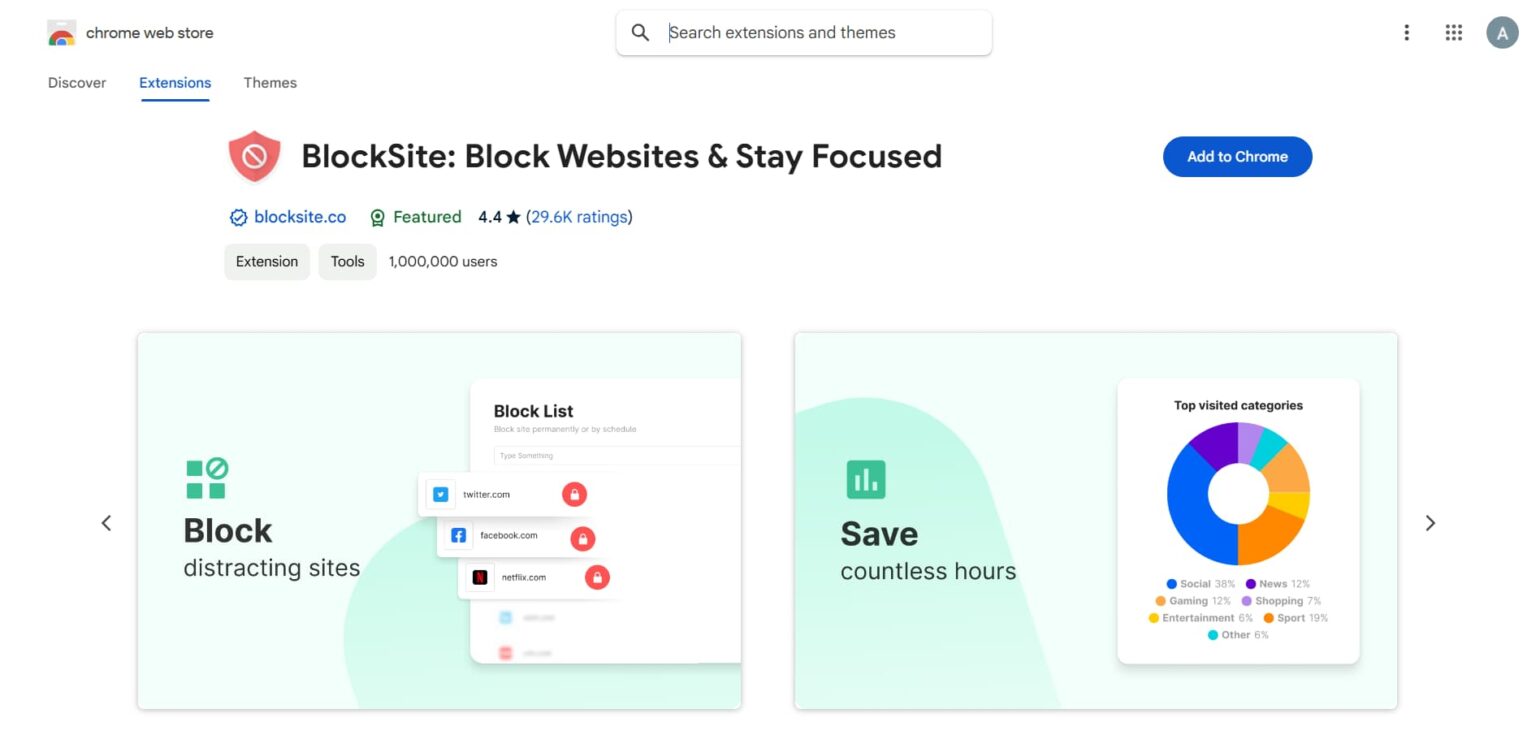Switch to the Discover tab

[x=77, y=83]
